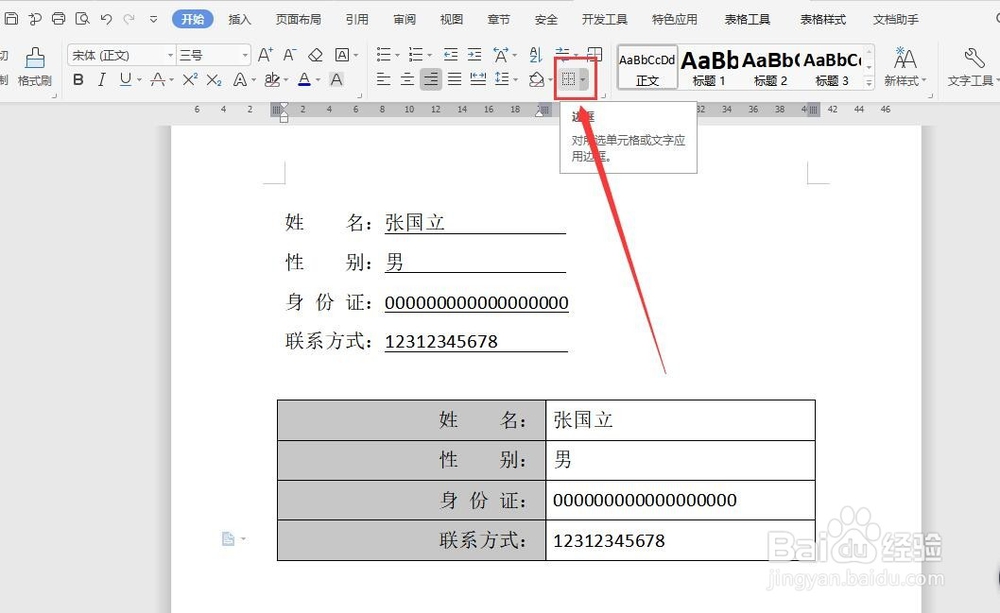Viewport: 1000px width, 613px height.
Task: Expand the underline style arrow
Action: click(x=139, y=80)
